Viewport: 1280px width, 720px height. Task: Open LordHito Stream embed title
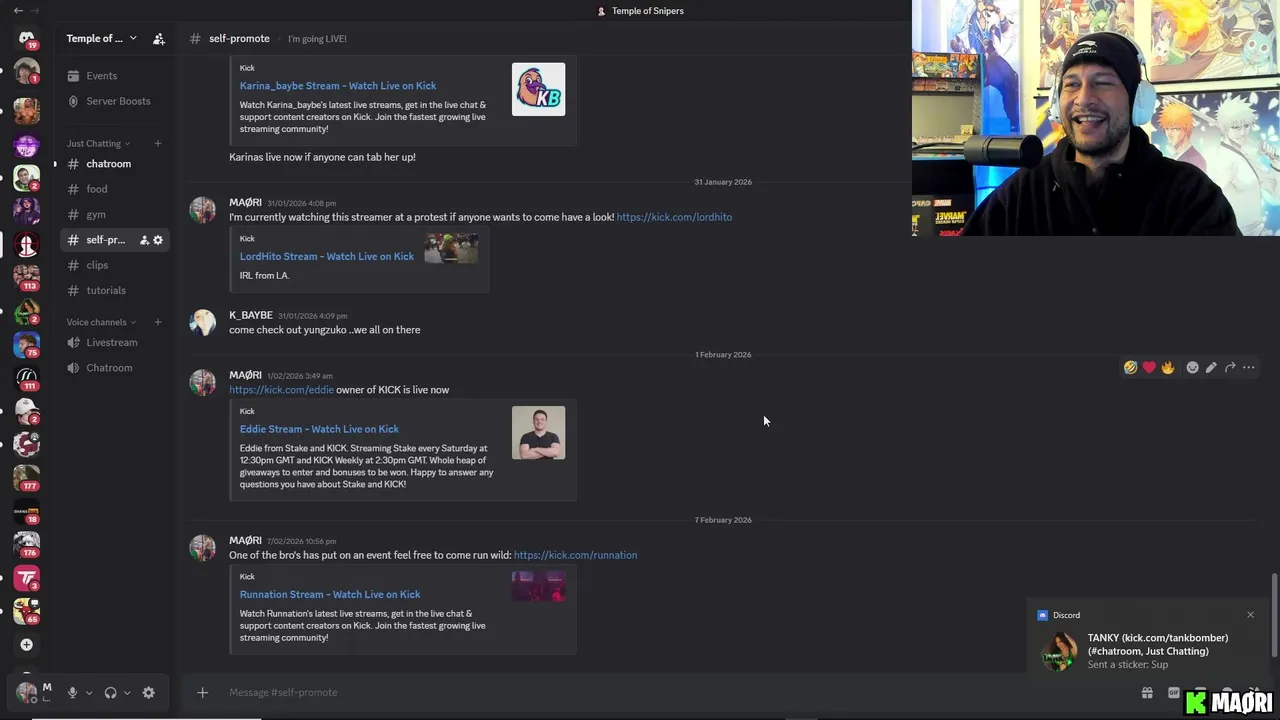[327, 256]
